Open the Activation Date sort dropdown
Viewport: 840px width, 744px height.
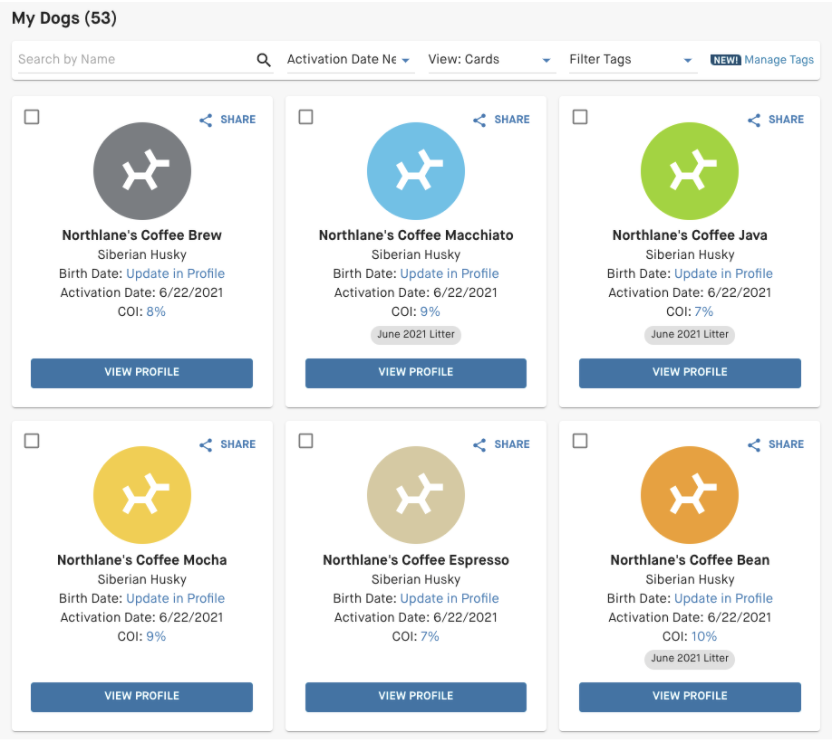(349, 60)
